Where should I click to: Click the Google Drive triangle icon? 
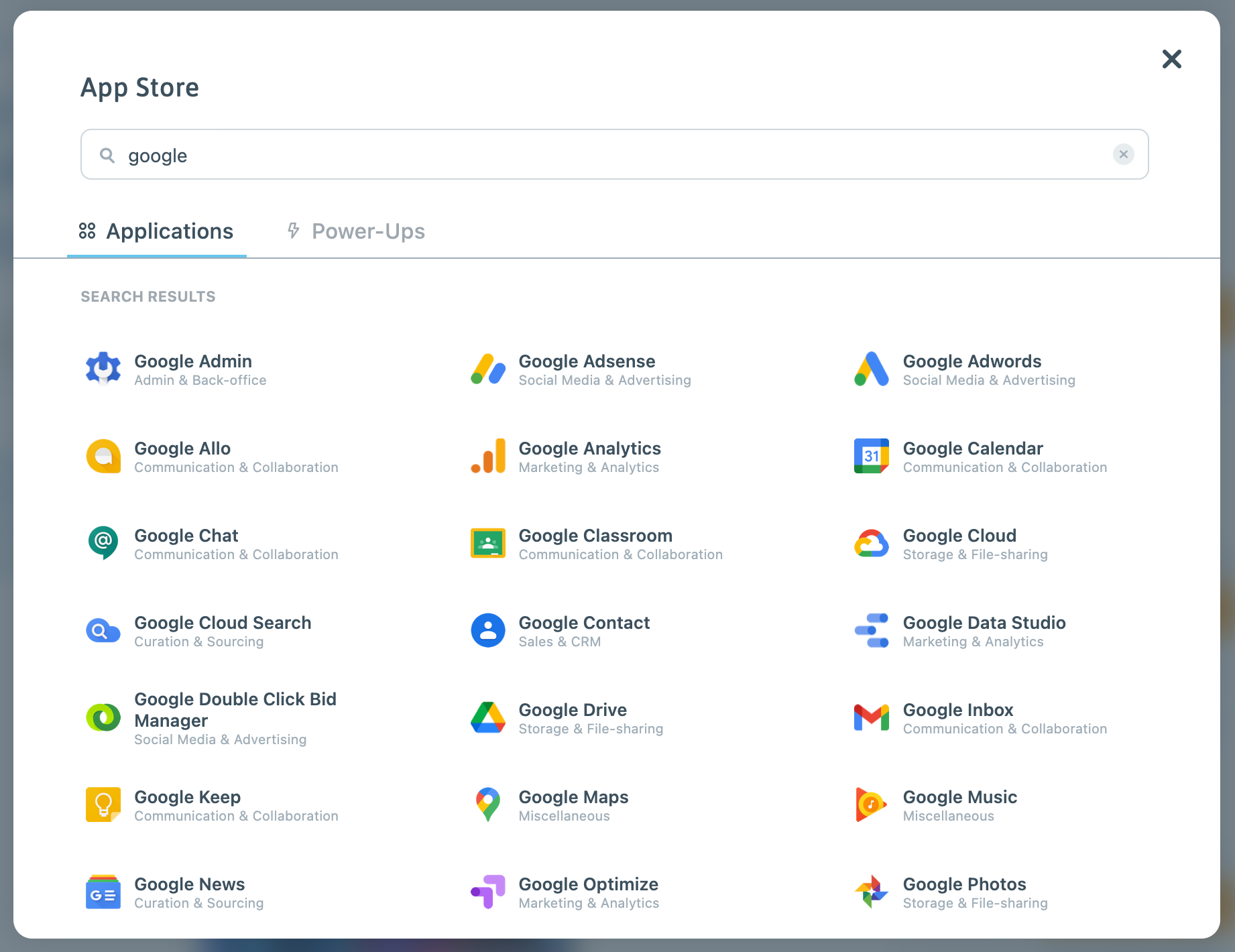tap(487, 717)
